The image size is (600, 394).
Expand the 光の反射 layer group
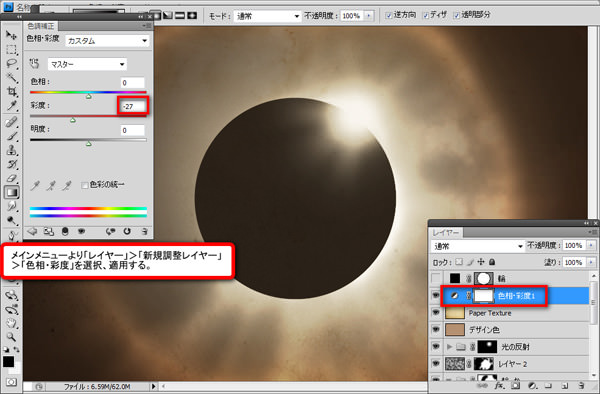click(449, 347)
